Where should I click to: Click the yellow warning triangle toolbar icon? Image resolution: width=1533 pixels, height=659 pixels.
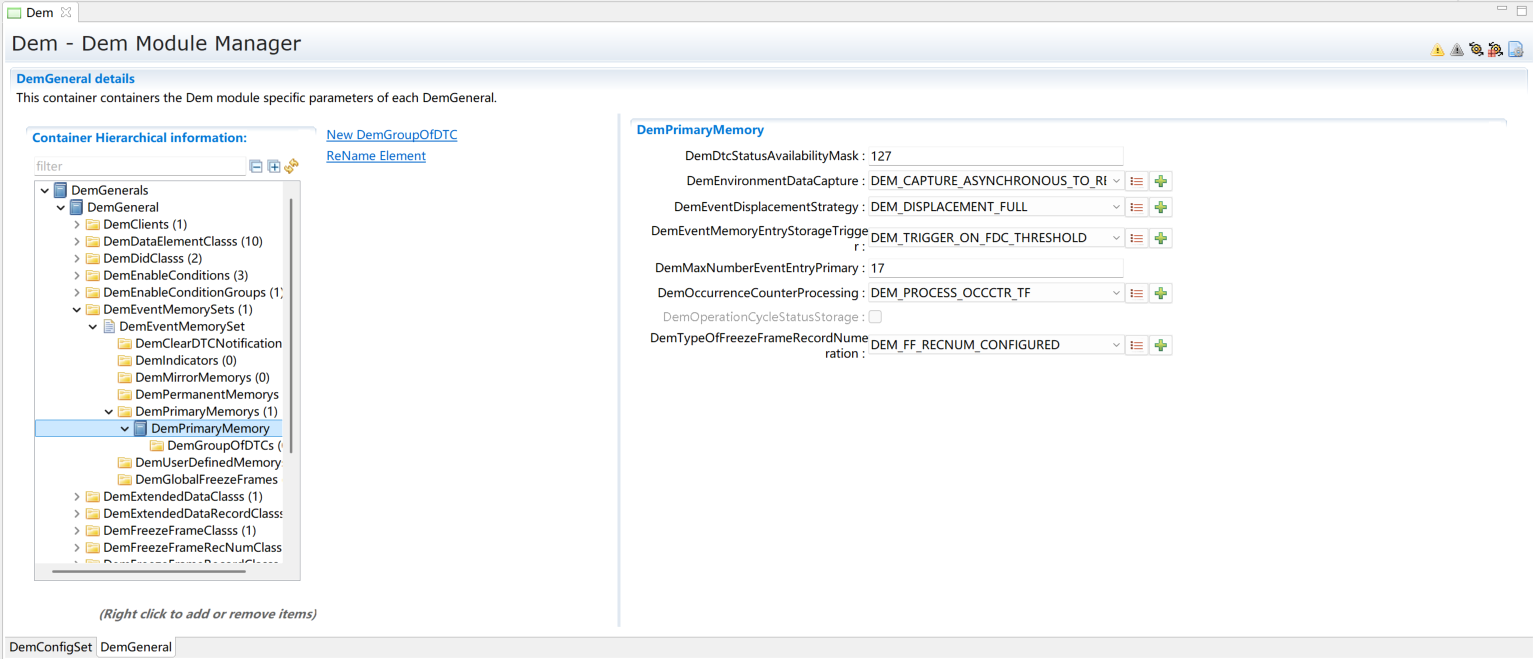click(1437, 50)
